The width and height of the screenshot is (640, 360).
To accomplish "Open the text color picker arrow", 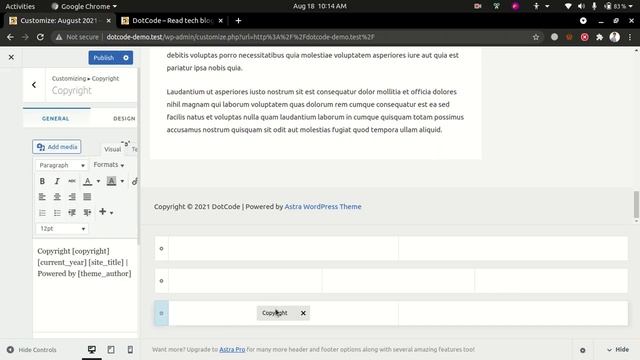I will (98, 181).
